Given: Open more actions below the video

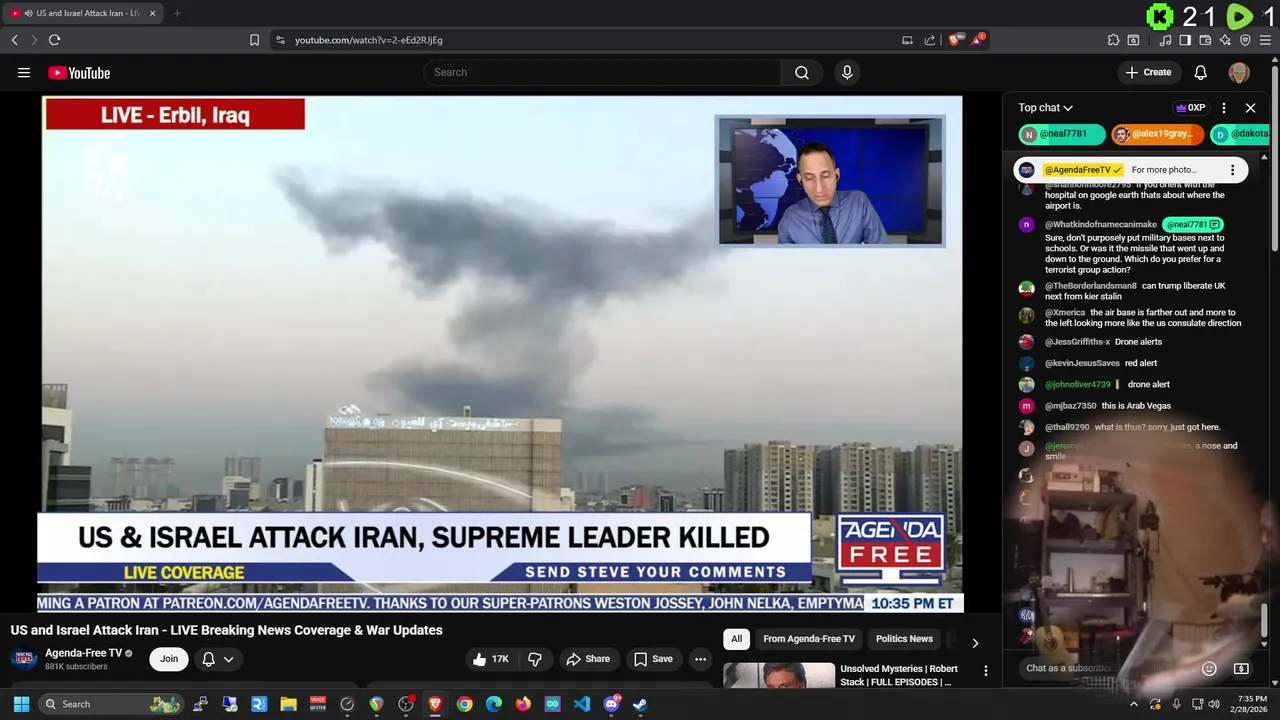Looking at the screenshot, I should 700,659.
